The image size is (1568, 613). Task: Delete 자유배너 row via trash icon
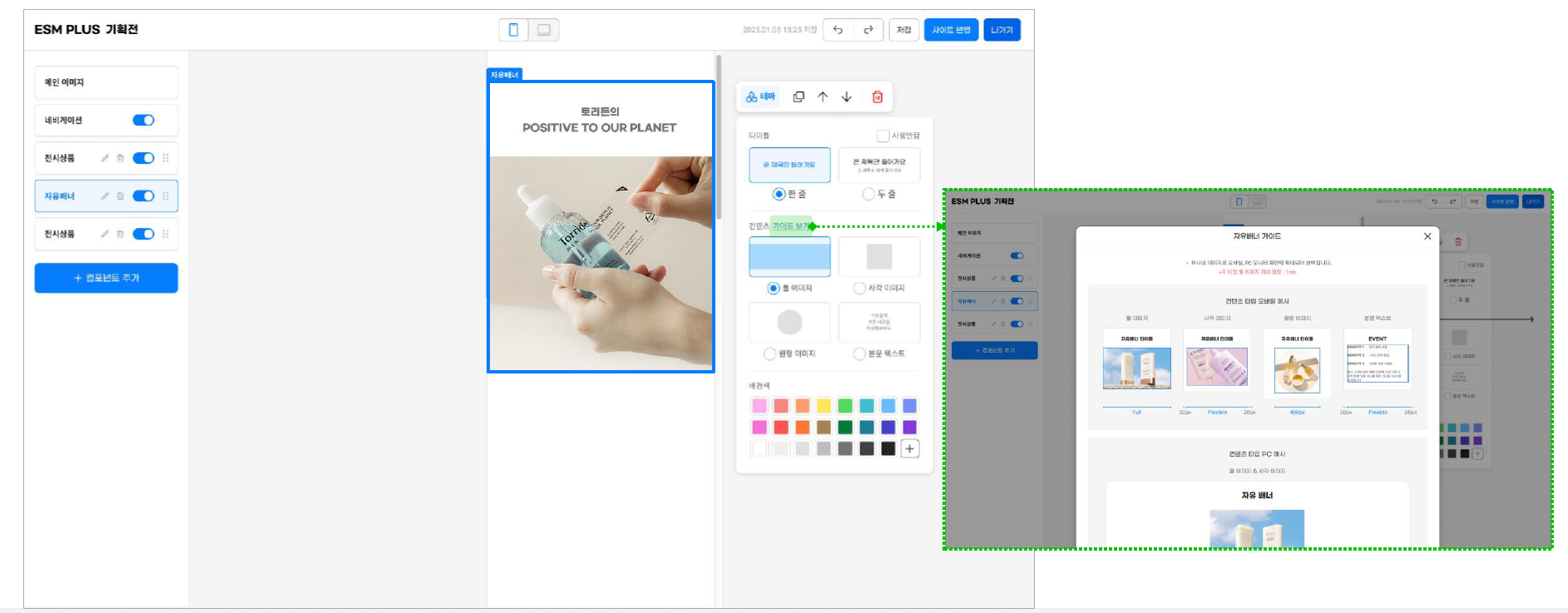[x=120, y=196]
